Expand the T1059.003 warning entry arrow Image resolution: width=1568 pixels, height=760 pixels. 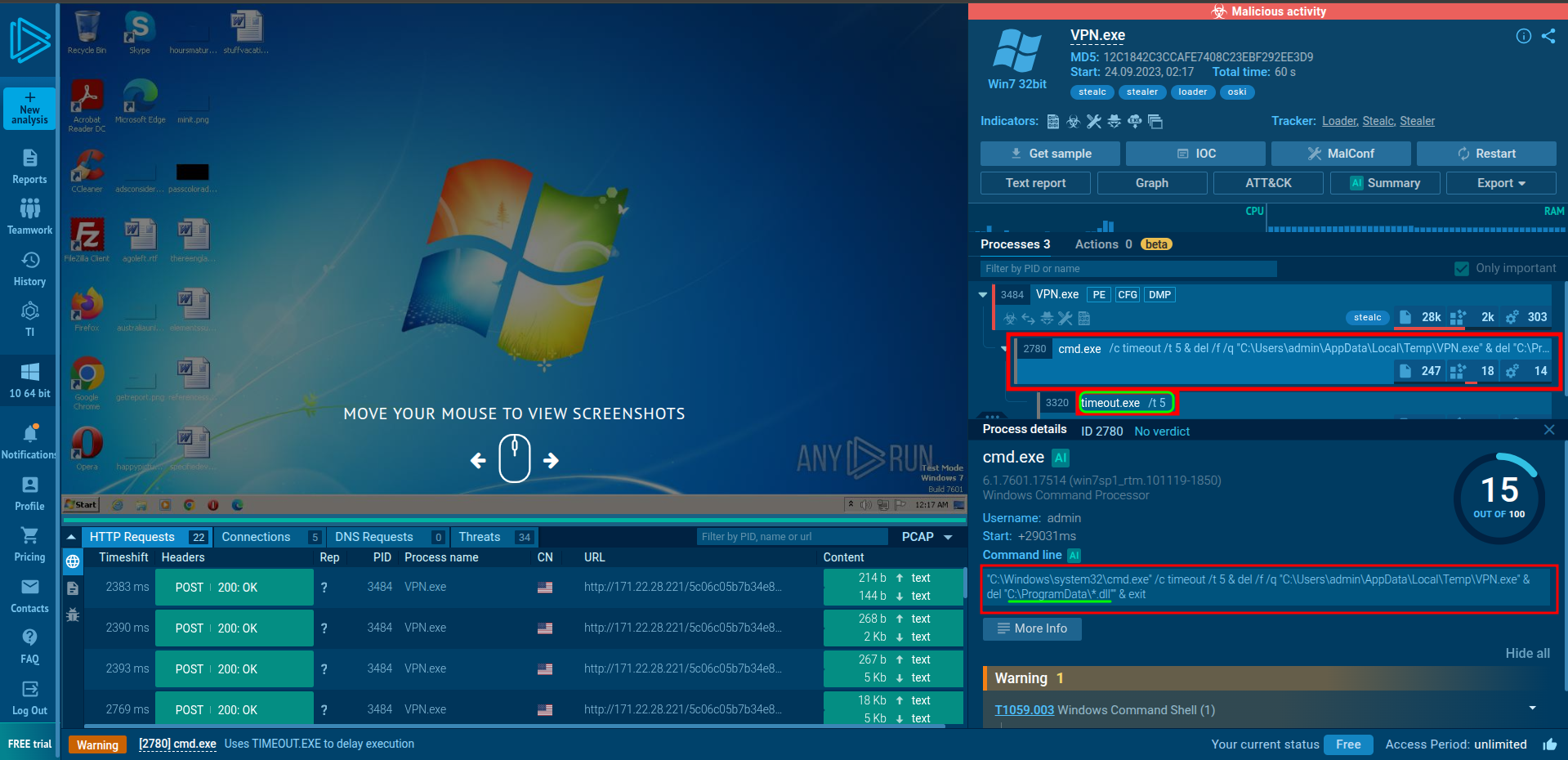tap(1532, 709)
